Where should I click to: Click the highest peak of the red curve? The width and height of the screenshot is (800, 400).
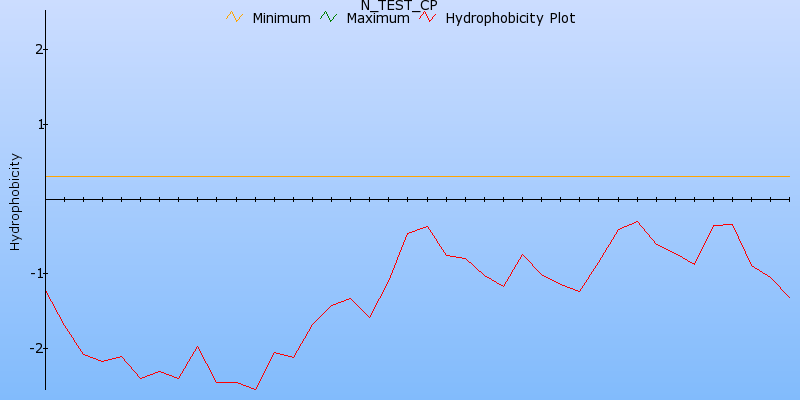coord(637,221)
